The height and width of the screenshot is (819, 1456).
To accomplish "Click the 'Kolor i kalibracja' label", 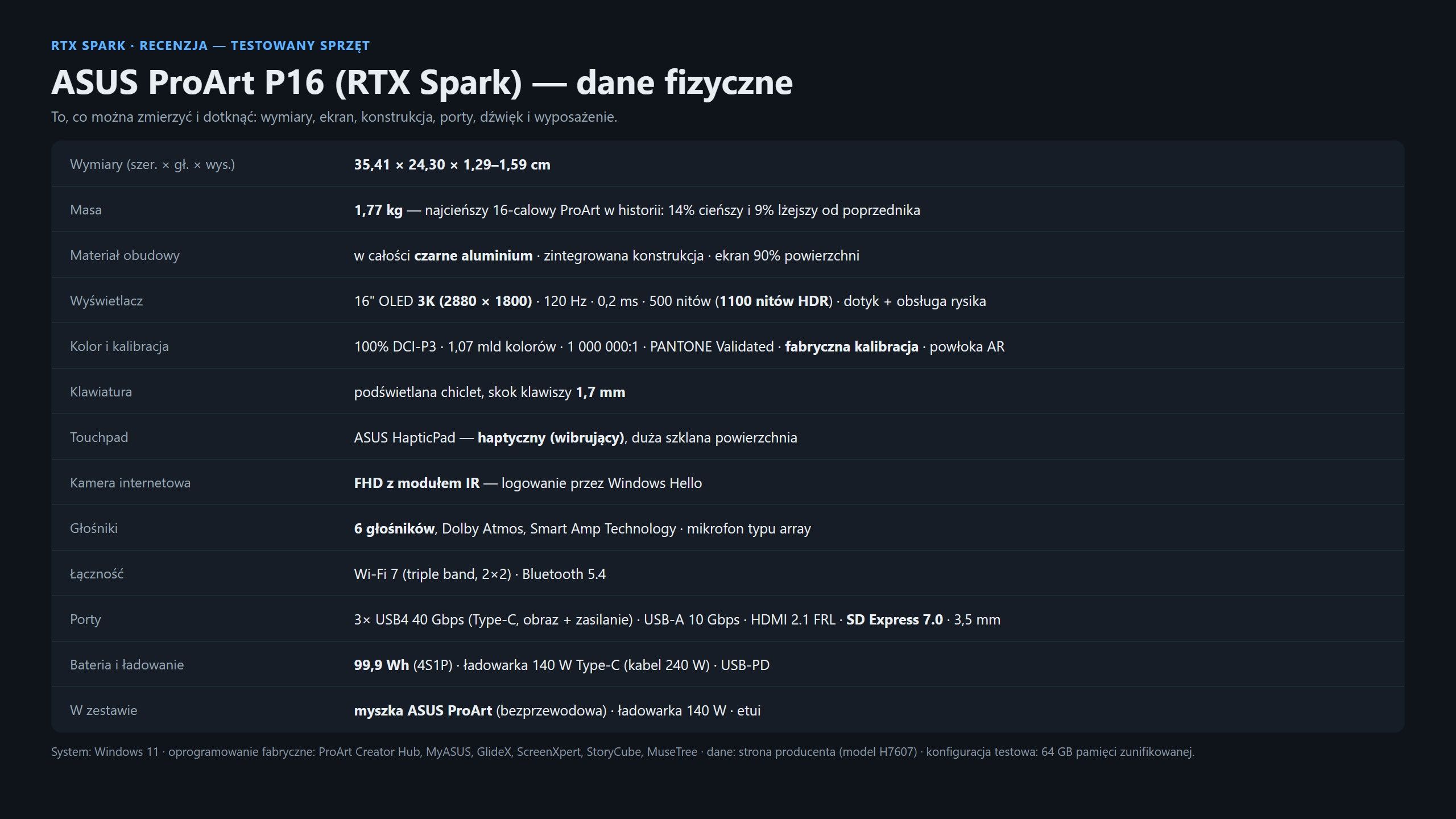I will click(119, 346).
